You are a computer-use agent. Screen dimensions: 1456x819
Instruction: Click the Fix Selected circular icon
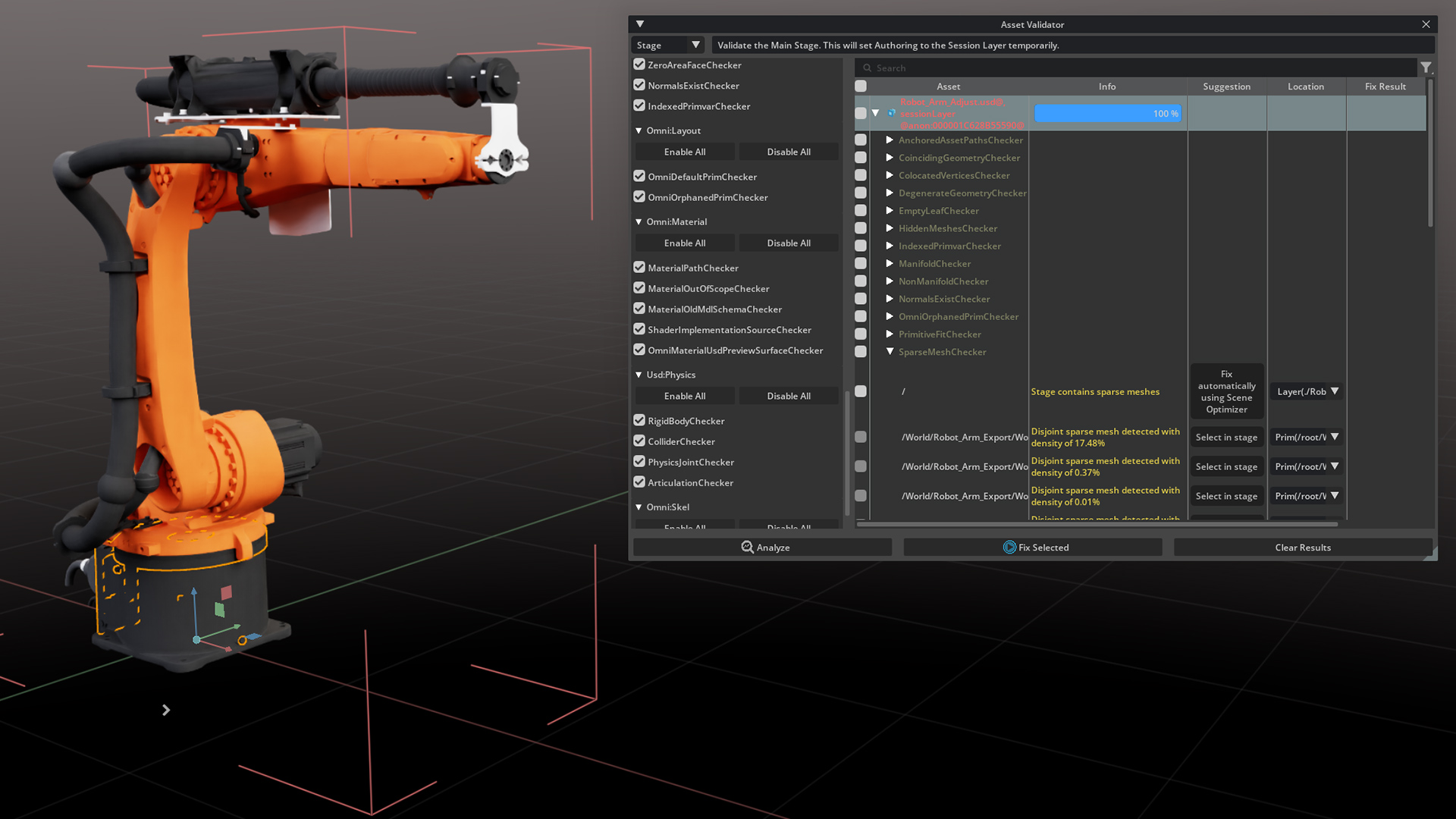(1009, 548)
